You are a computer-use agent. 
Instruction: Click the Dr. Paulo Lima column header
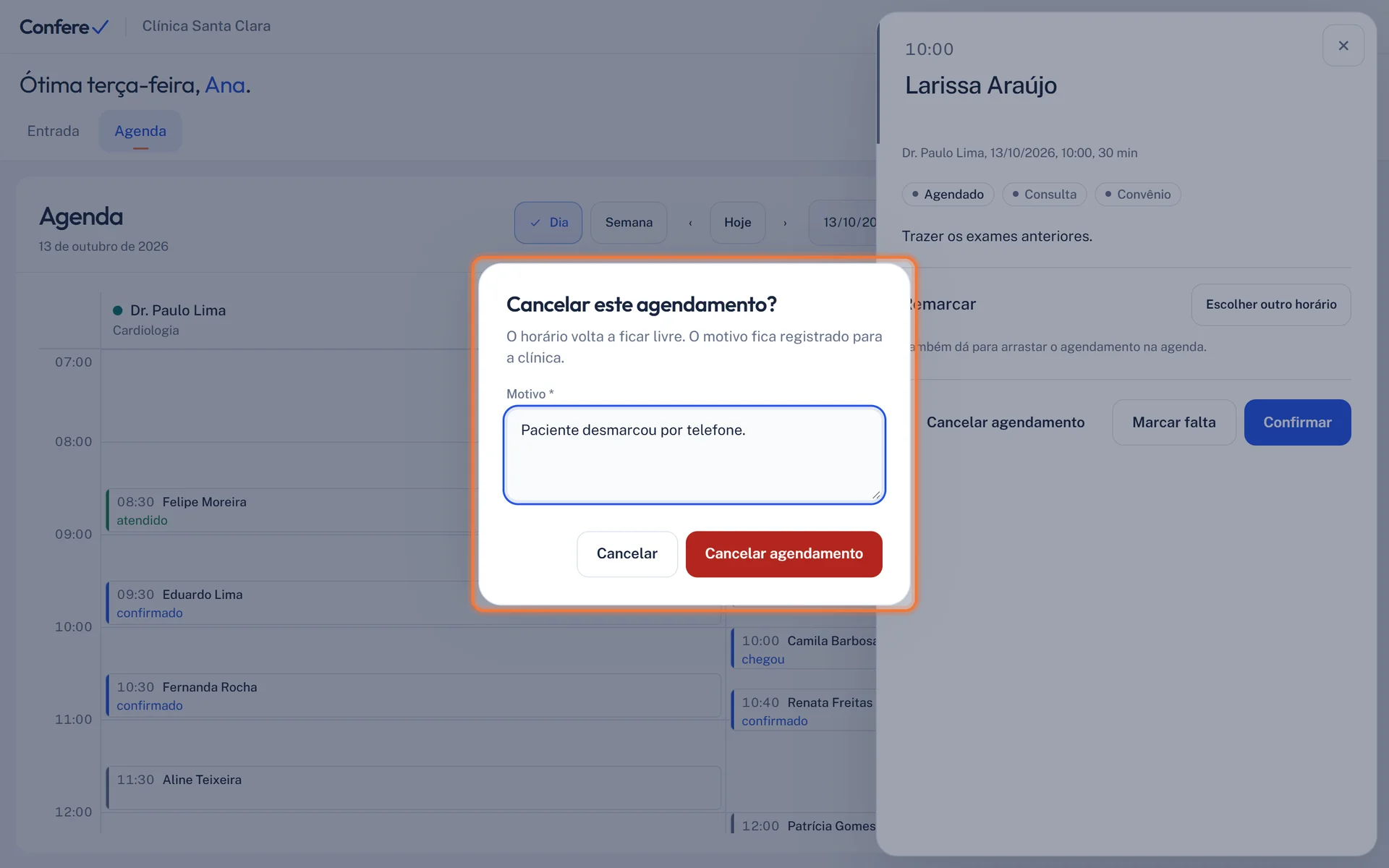(177, 310)
